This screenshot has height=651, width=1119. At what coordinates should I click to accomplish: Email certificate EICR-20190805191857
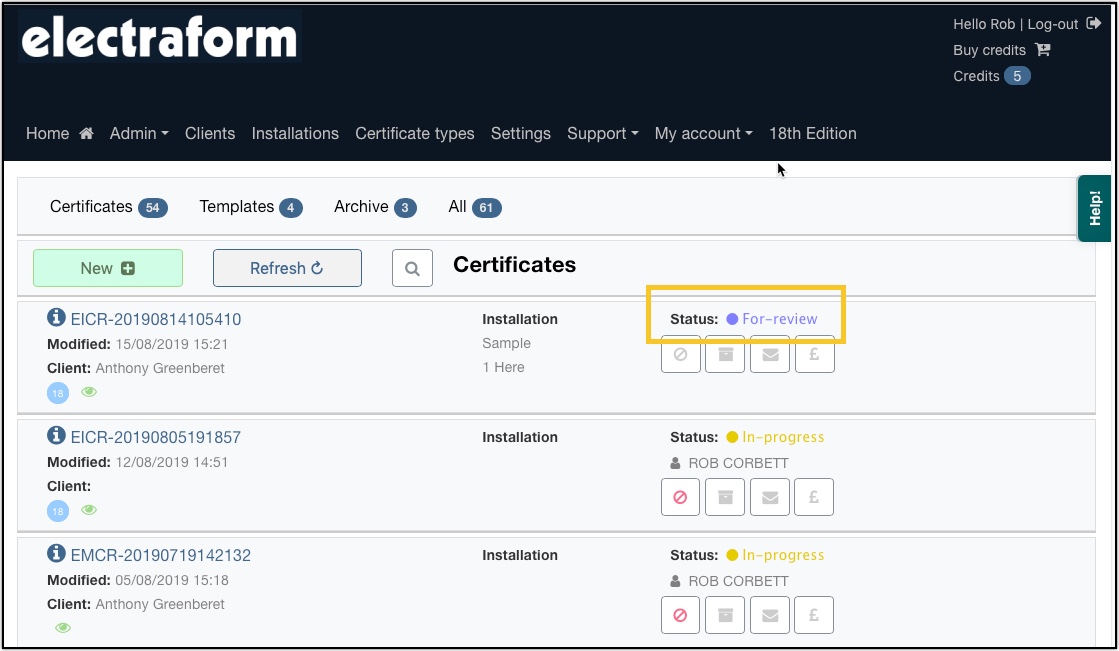[x=770, y=497]
